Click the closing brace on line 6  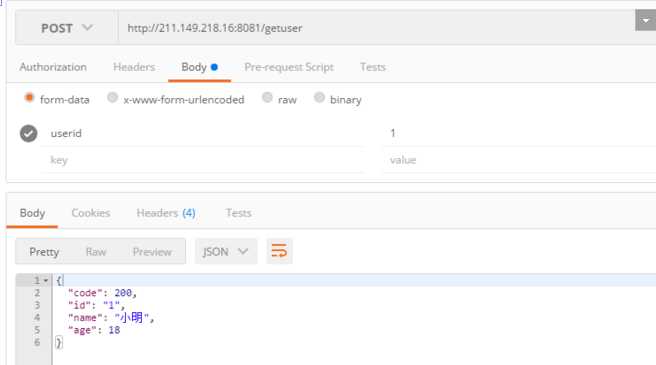pos(59,342)
